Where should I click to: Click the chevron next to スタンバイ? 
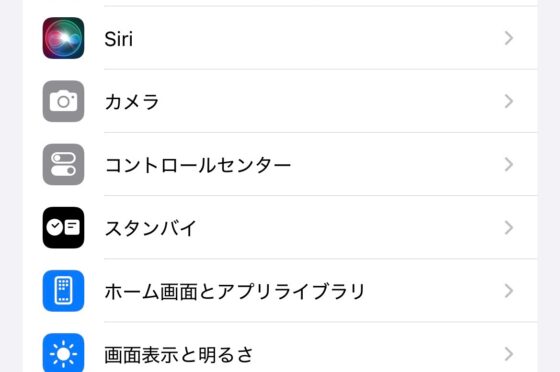click(x=509, y=228)
